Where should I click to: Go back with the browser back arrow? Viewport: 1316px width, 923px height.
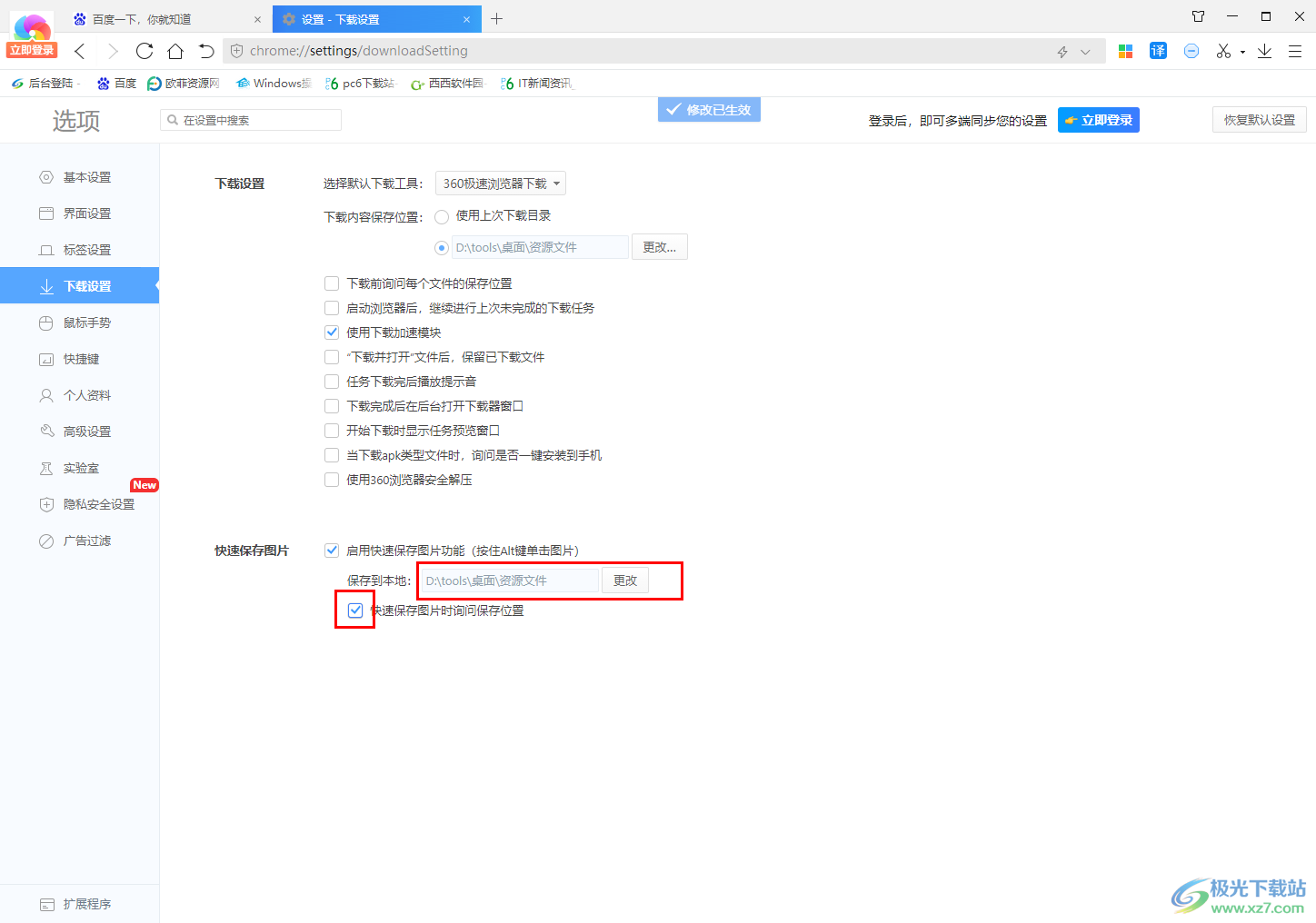point(80,51)
